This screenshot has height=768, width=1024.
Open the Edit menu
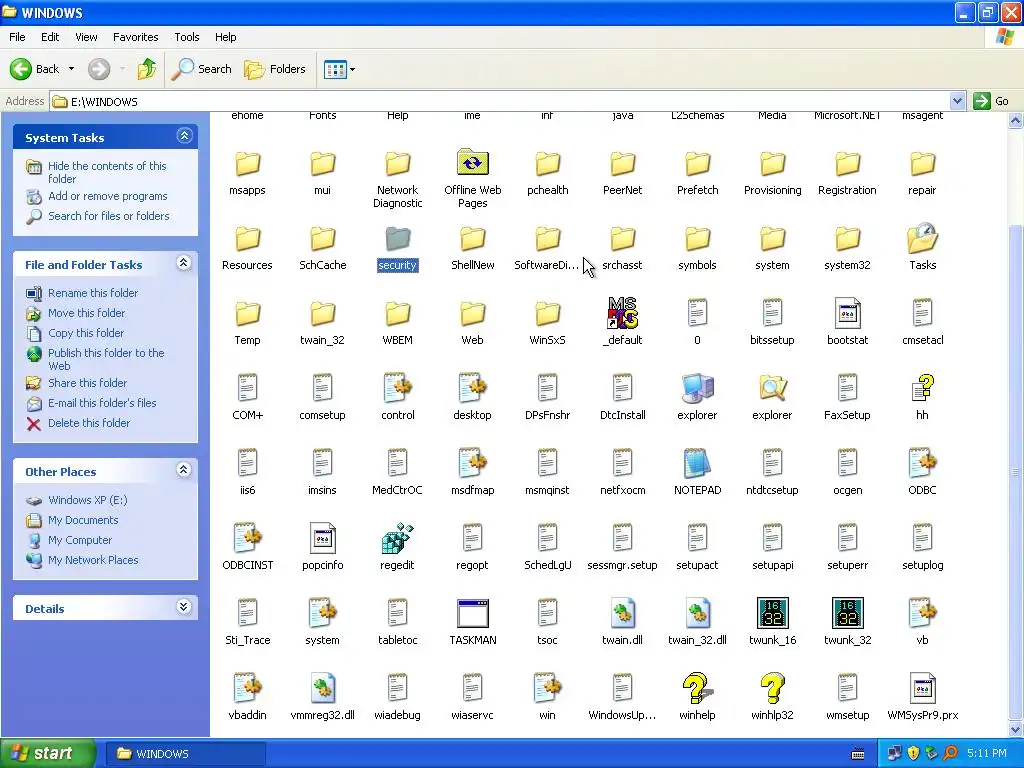(50, 37)
